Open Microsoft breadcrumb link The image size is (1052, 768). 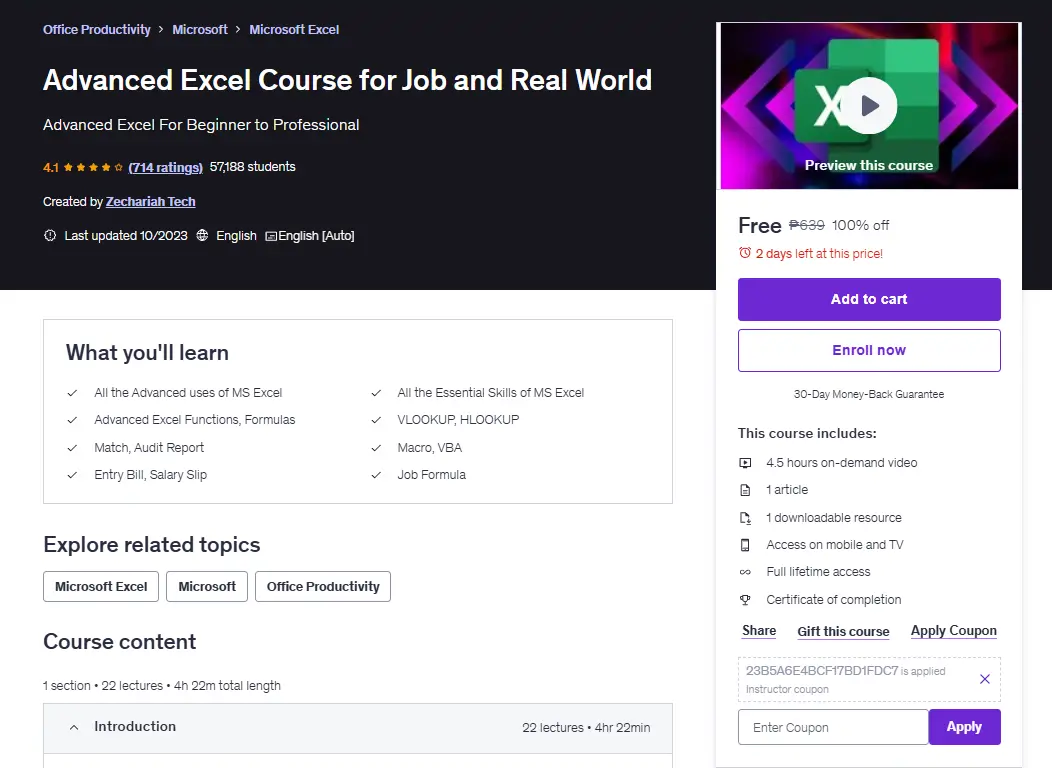(x=200, y=30)
